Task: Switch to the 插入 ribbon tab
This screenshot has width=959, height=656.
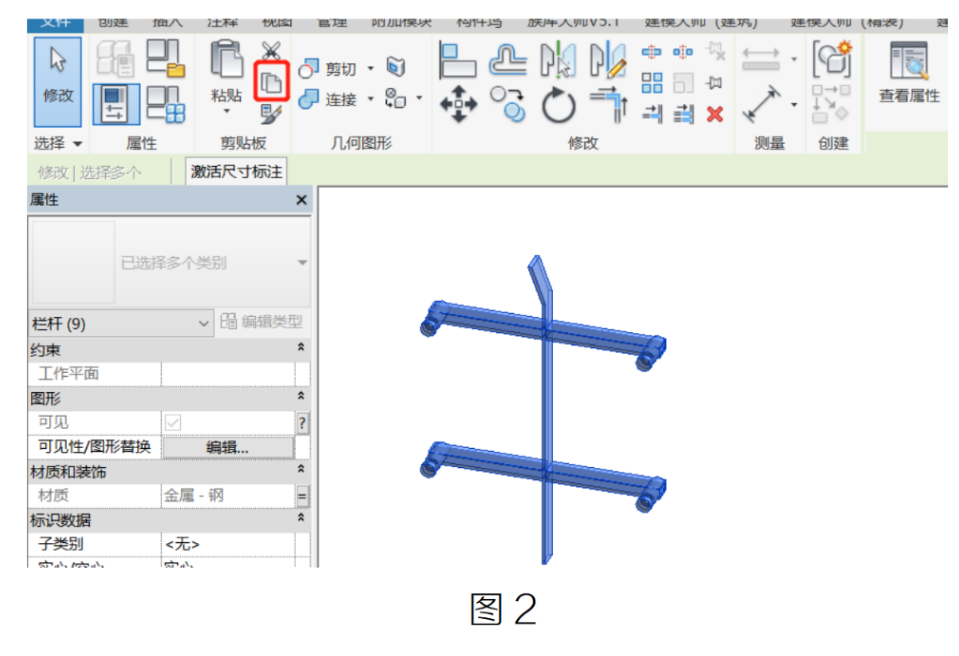Action: [168, 23]
